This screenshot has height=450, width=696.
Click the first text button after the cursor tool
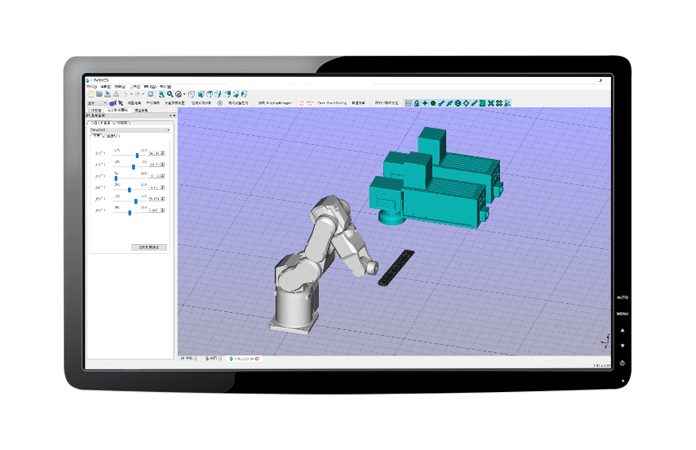[134, 103]
